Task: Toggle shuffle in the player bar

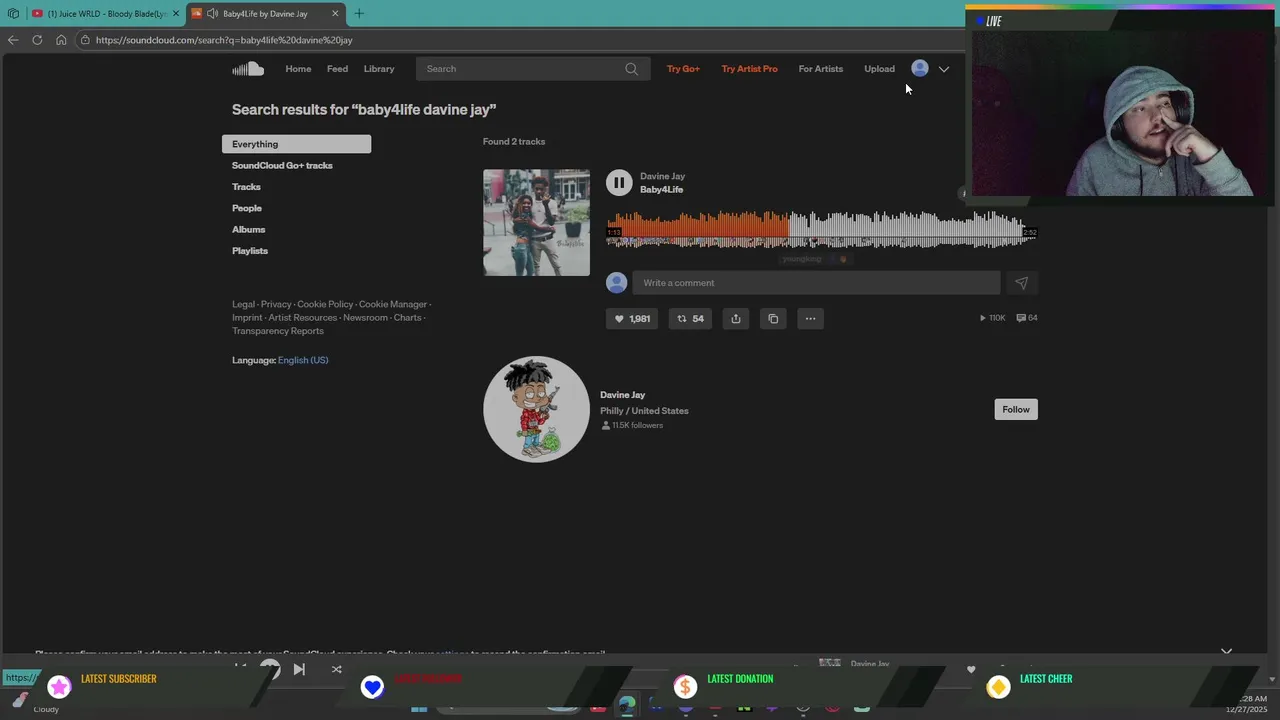Action: (x=336, y=669)
